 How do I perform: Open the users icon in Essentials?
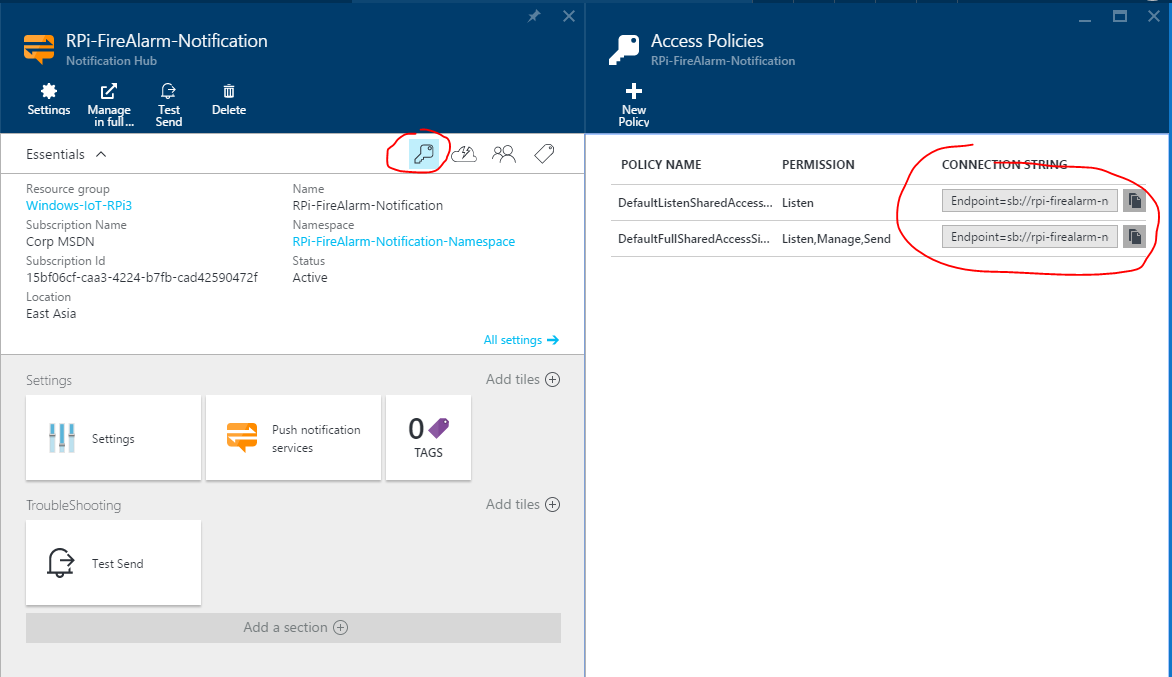tap(504, 154)
